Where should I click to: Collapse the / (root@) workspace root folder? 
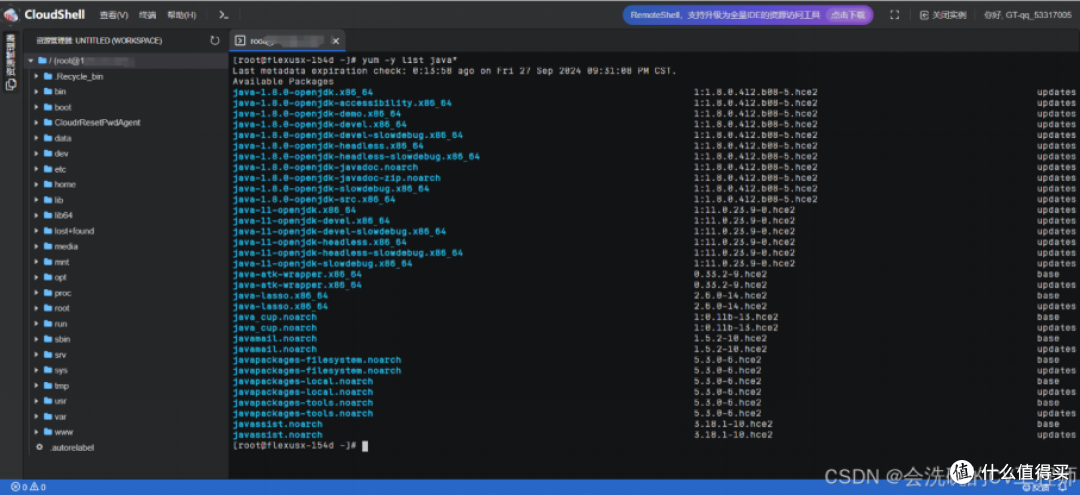[30, 61]
